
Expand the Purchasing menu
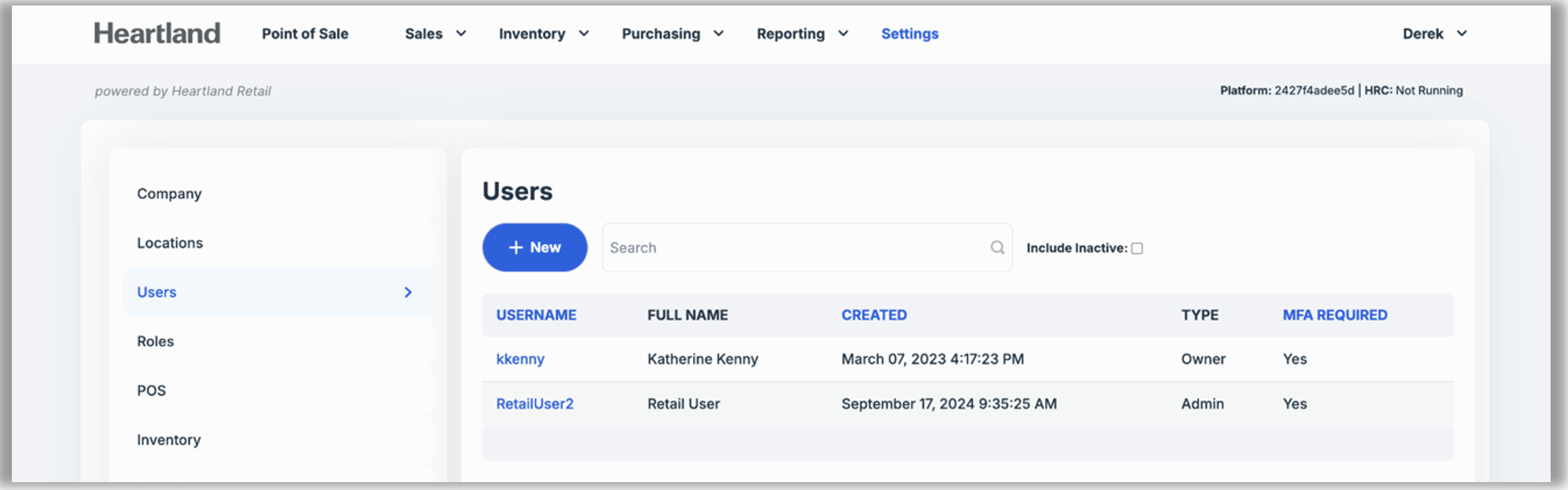673,34
